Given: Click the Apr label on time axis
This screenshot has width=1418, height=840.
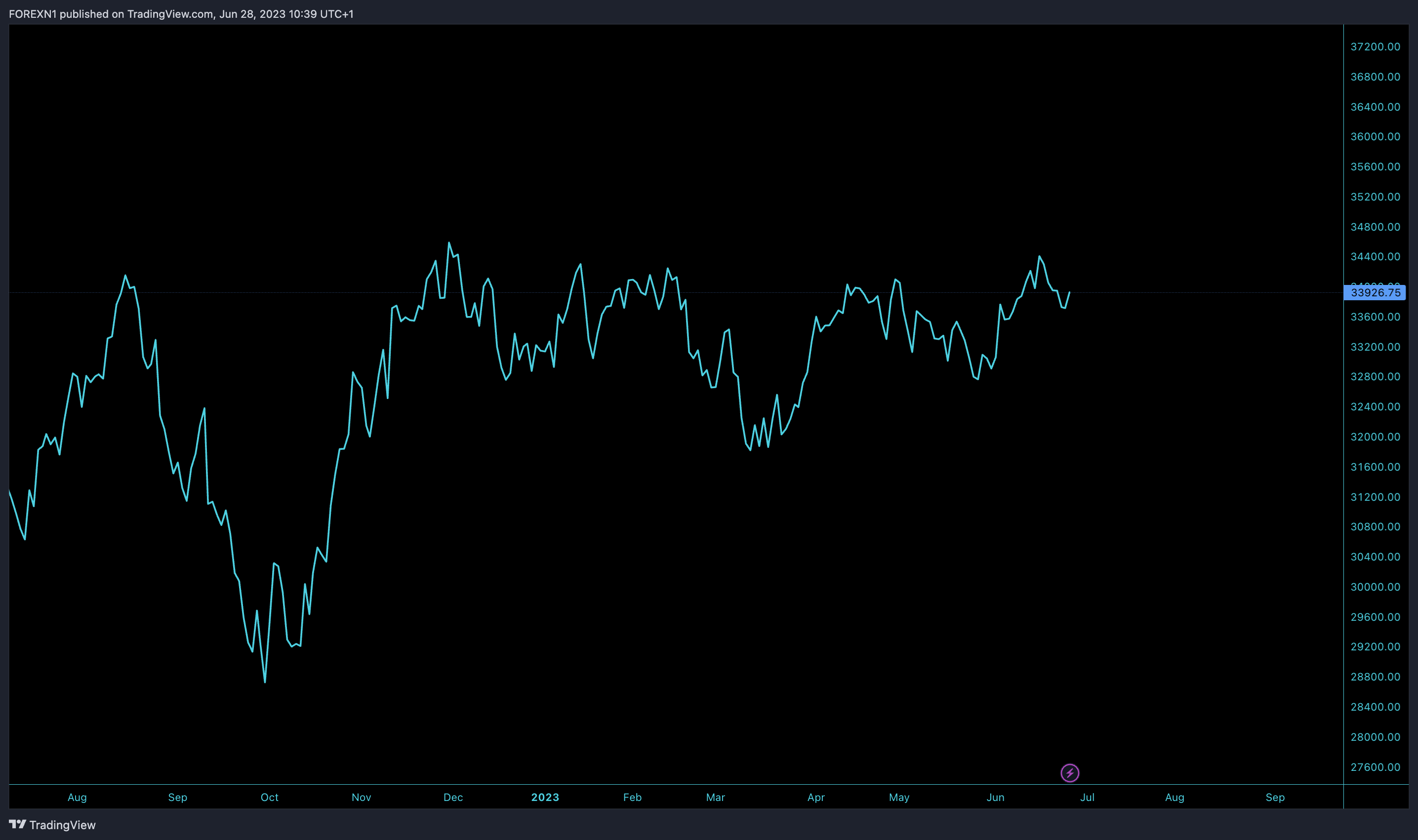Looking at the screenshot, I should pyautogui.click(x=816, y=798).
